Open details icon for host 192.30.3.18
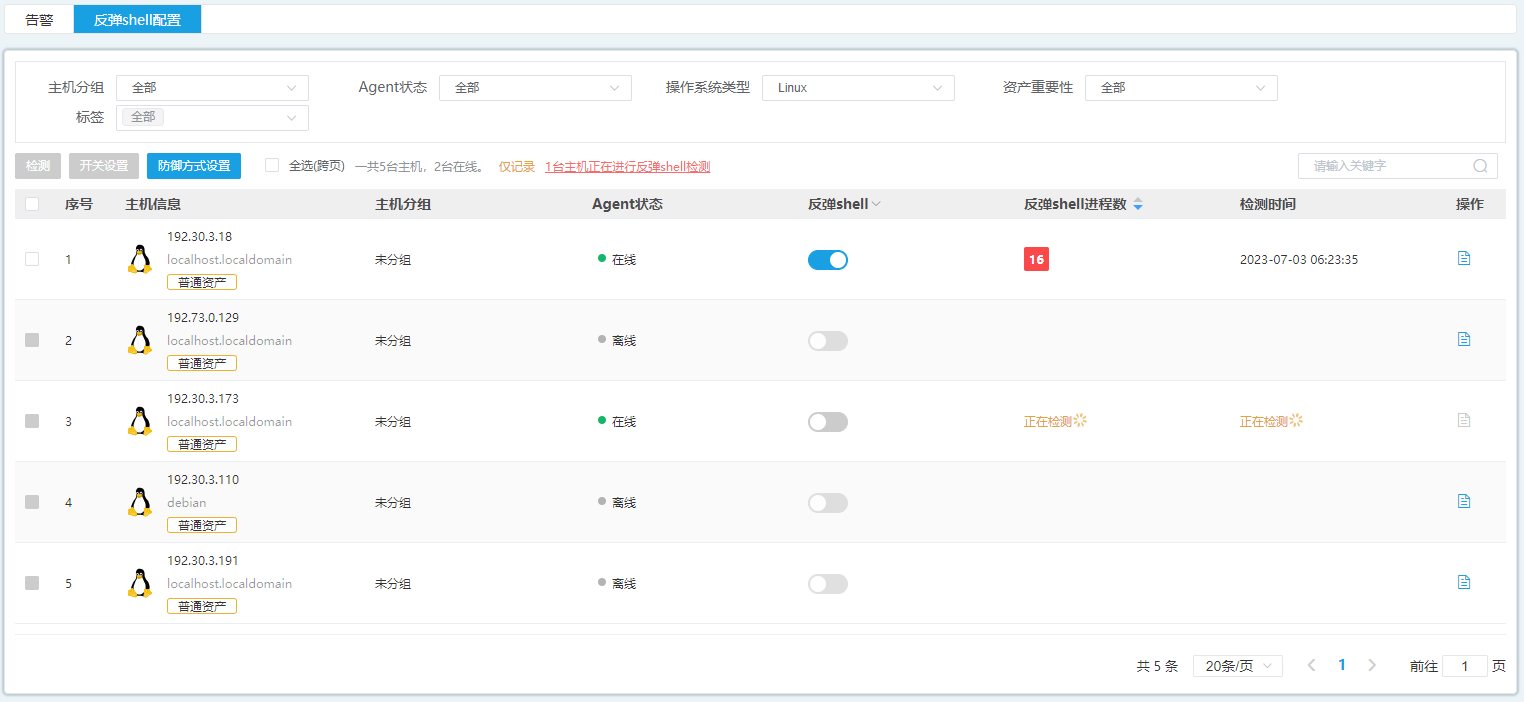 pos(1464,258)
